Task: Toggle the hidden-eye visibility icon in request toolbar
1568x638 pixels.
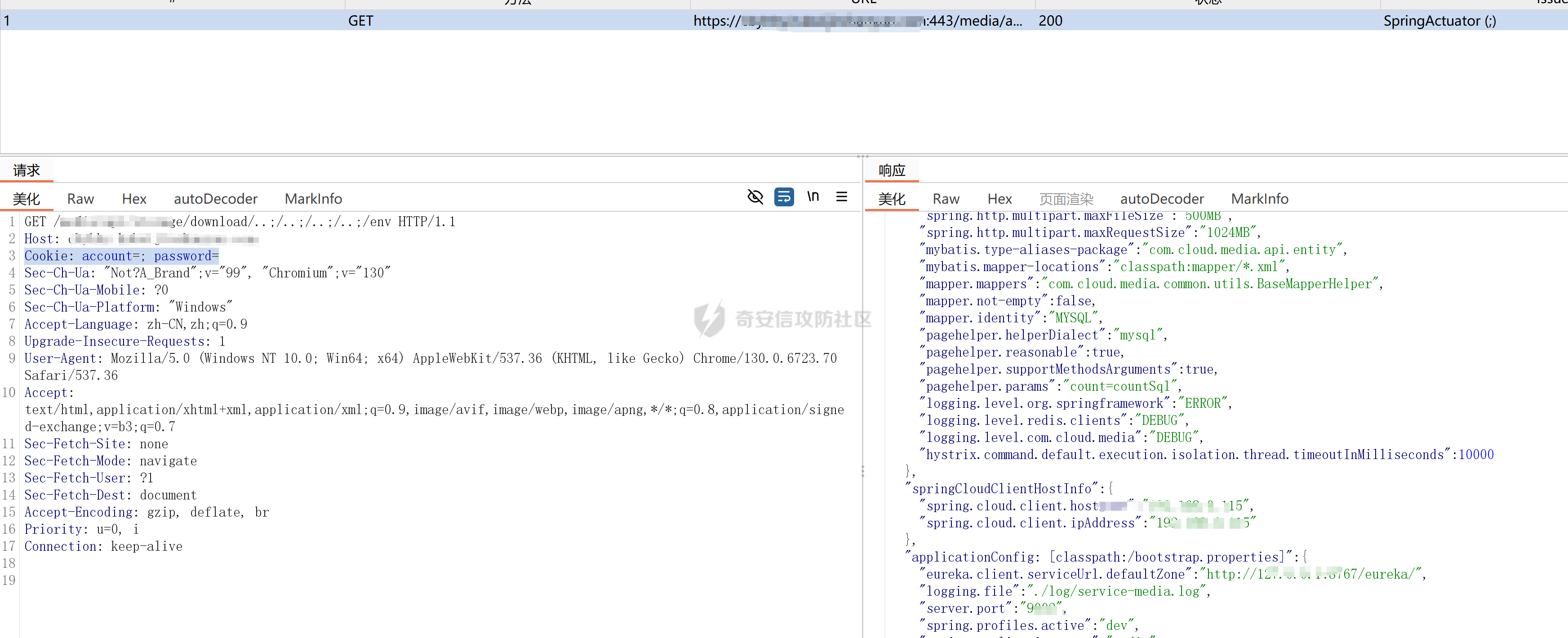Action: pos(755,196)
